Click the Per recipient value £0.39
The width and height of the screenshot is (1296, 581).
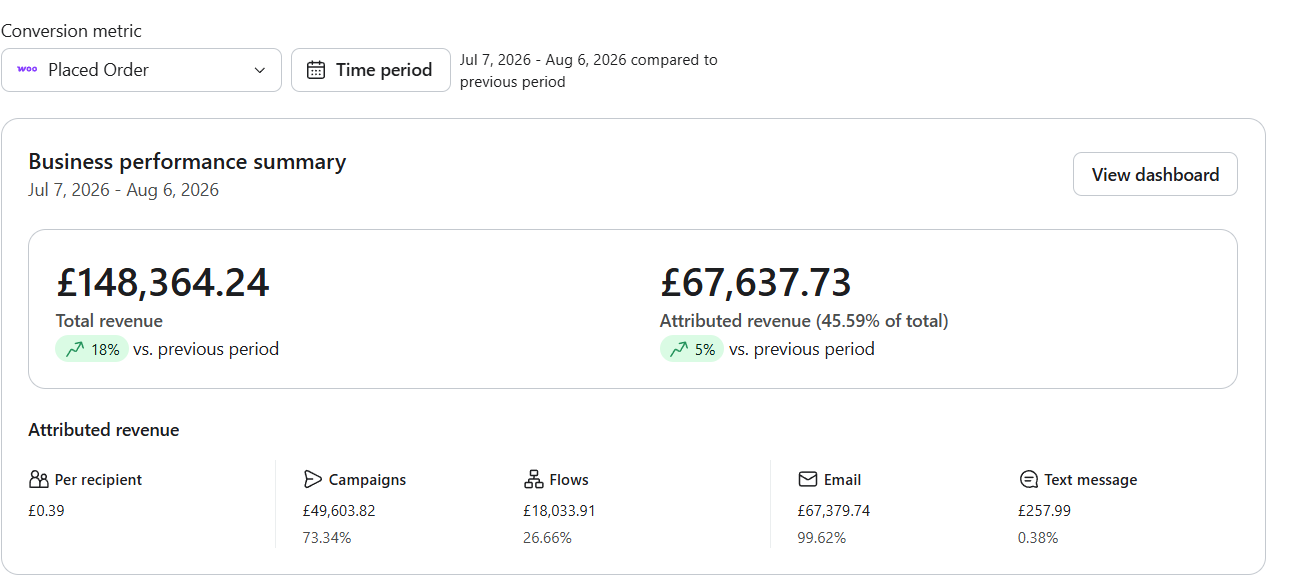click(x=46, y=511)
